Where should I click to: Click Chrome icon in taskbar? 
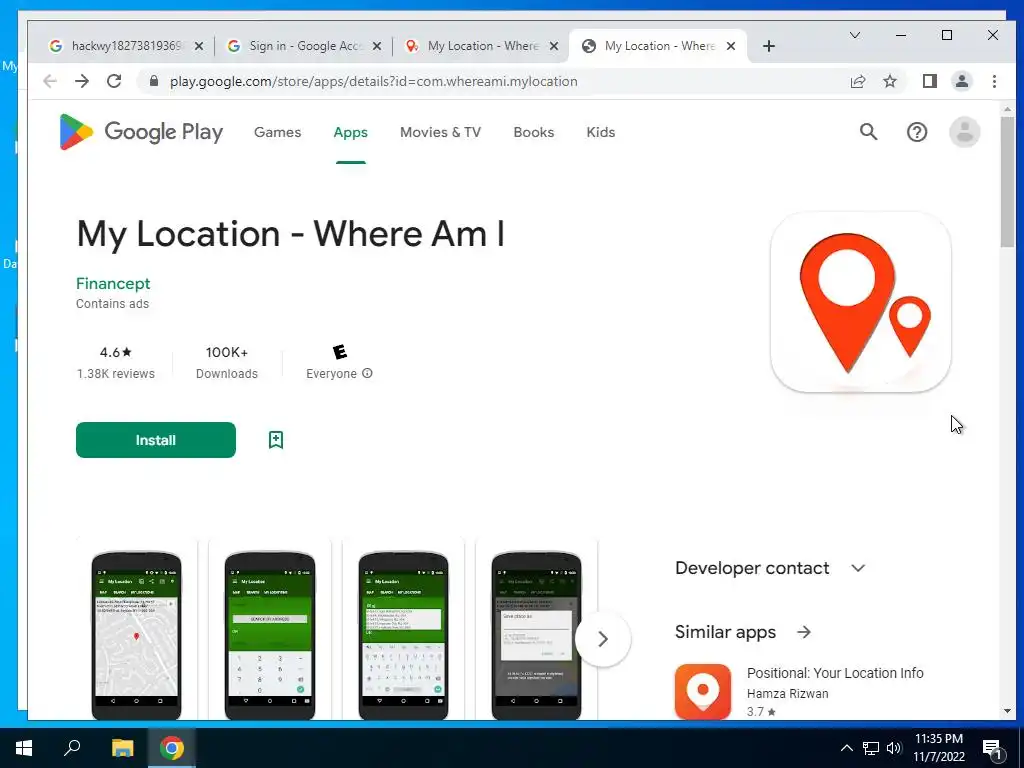pos(172,748)
